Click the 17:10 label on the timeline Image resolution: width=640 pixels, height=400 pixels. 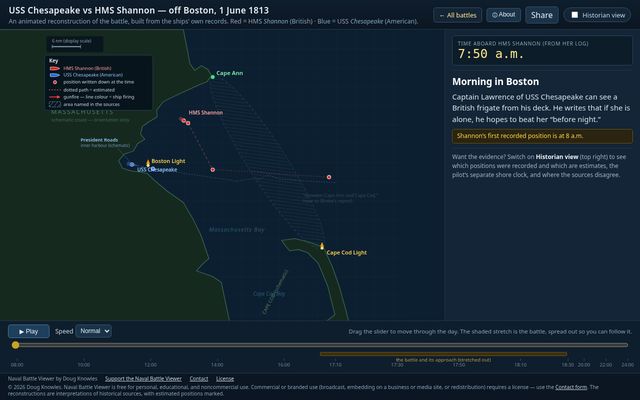[x=335, y=364]
